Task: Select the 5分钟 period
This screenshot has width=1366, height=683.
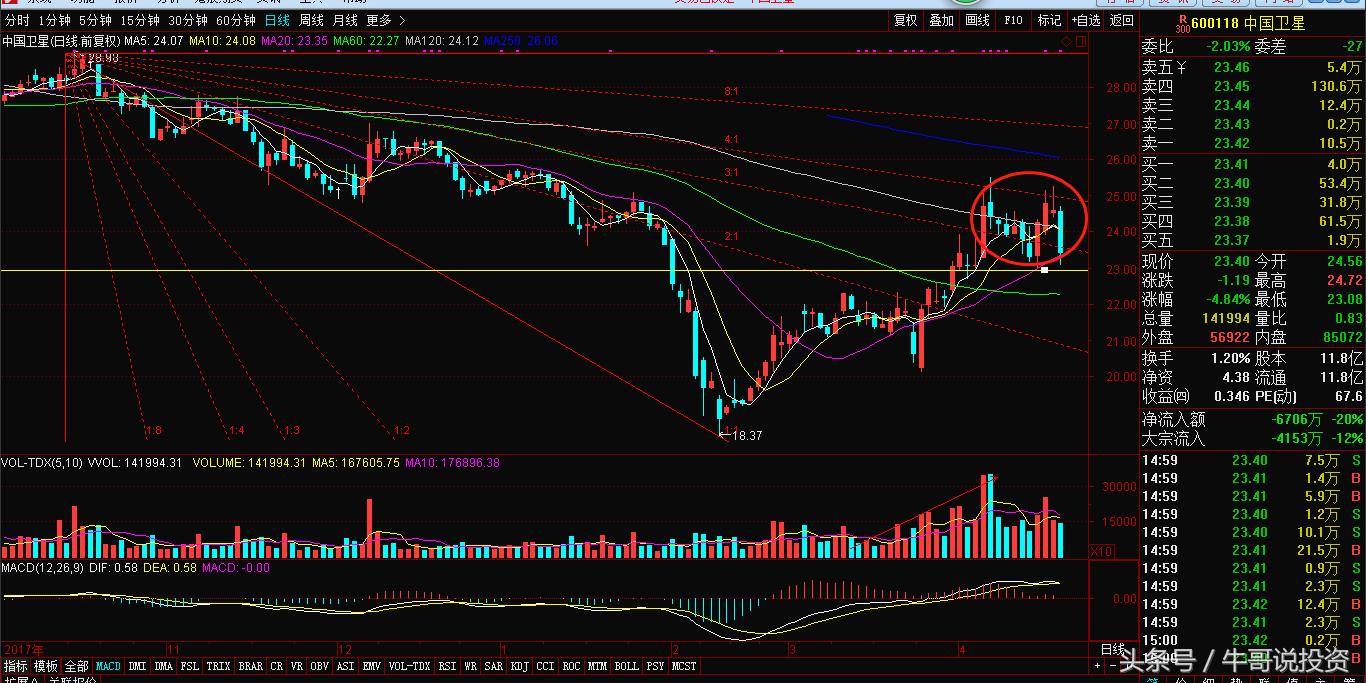Action: click(x=95, y=21)
